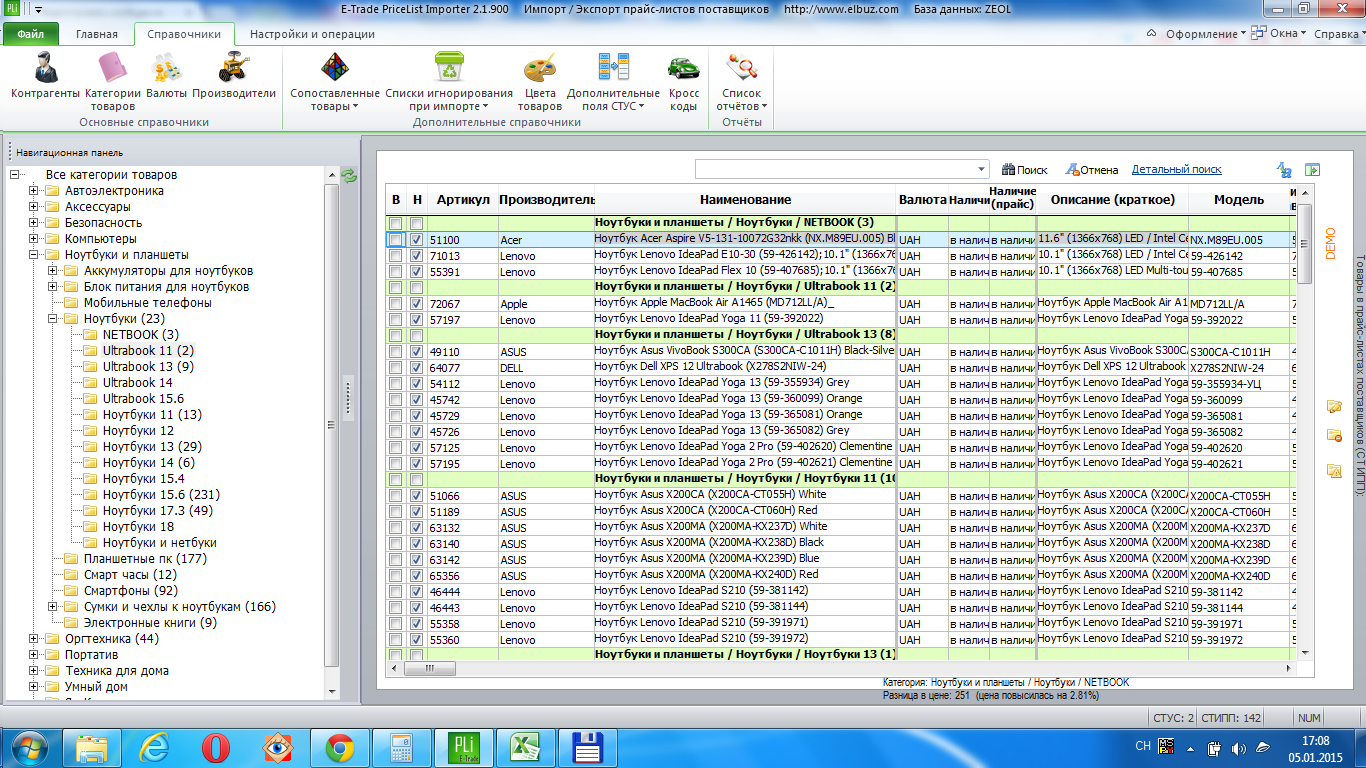Click the letter A icon right of Детальный поиск
1366x768 pixels.
pos(1284,170)
